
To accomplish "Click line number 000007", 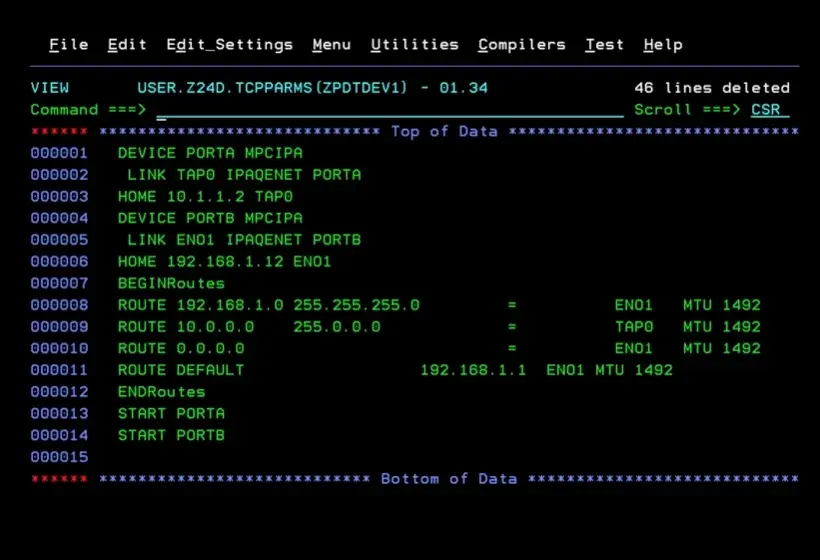I will point(59,283).
